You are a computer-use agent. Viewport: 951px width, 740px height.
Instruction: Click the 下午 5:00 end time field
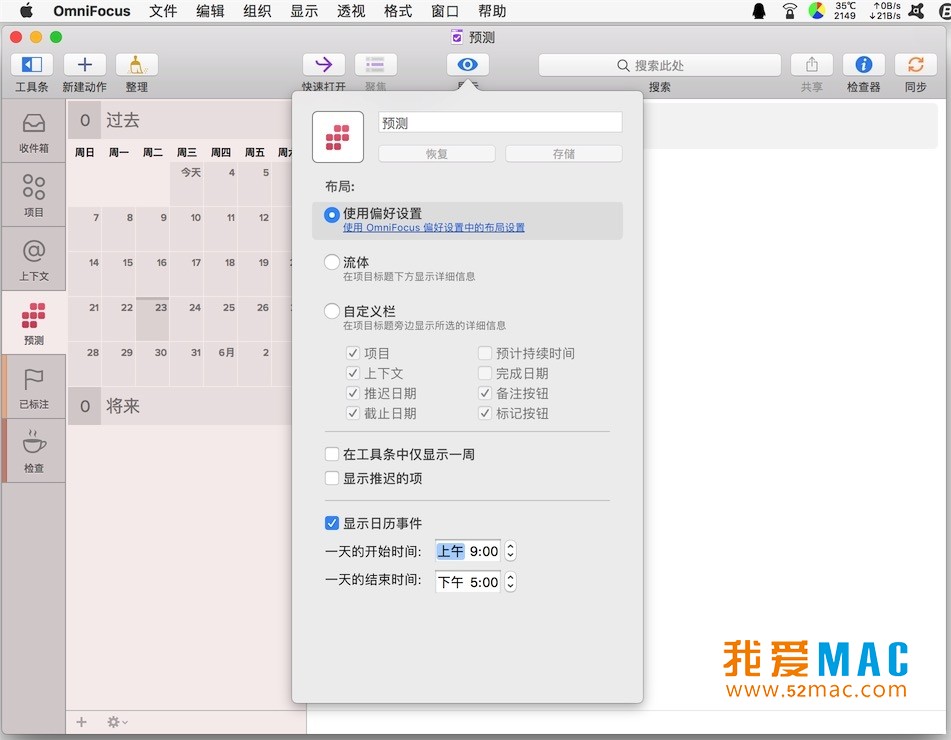click(x=468, y=582)
